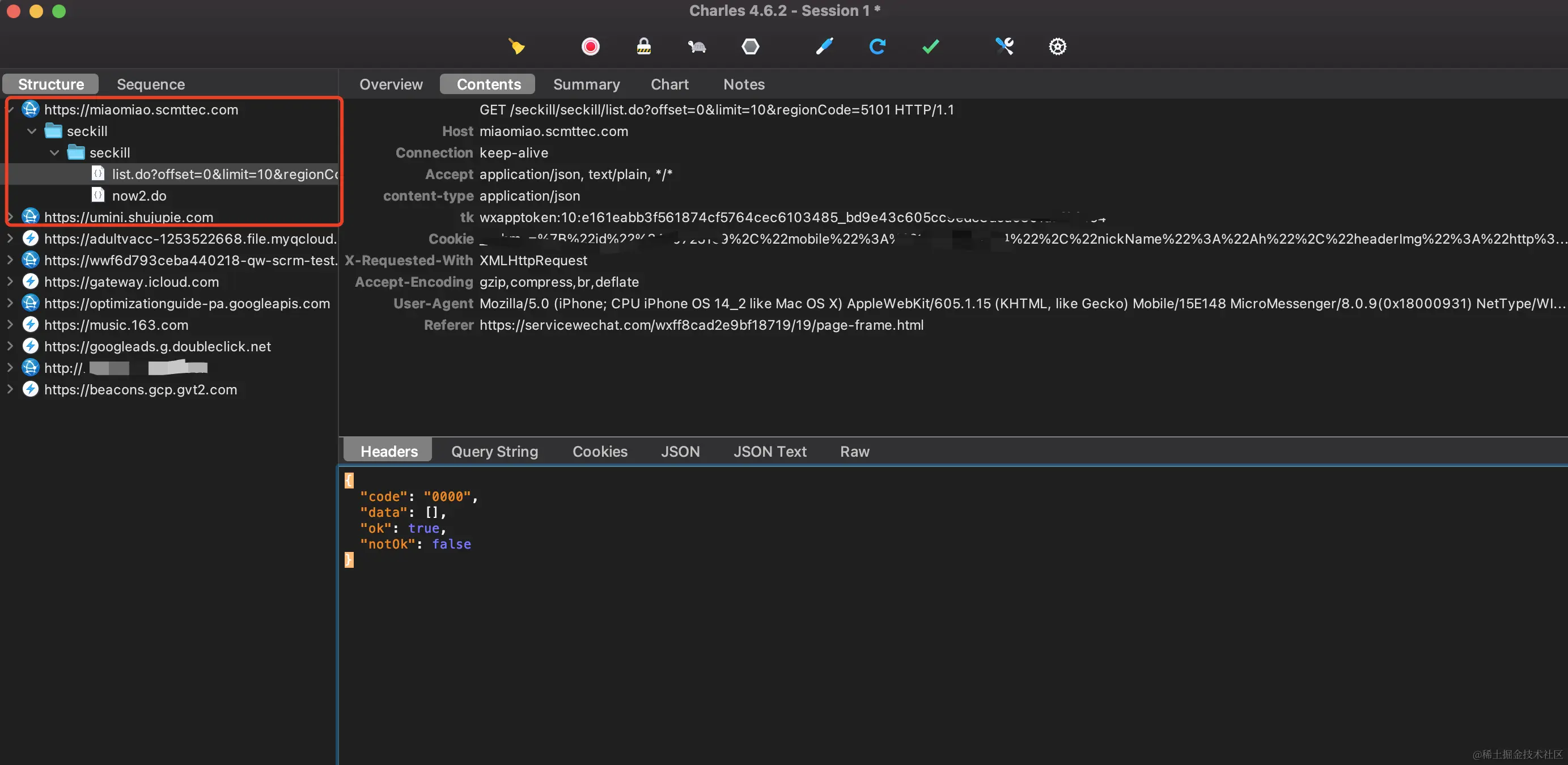The height and width of the screenshot is (765, 1568).
Task: Expand the gateway.icloud.com host node
Action: point(10,281)
